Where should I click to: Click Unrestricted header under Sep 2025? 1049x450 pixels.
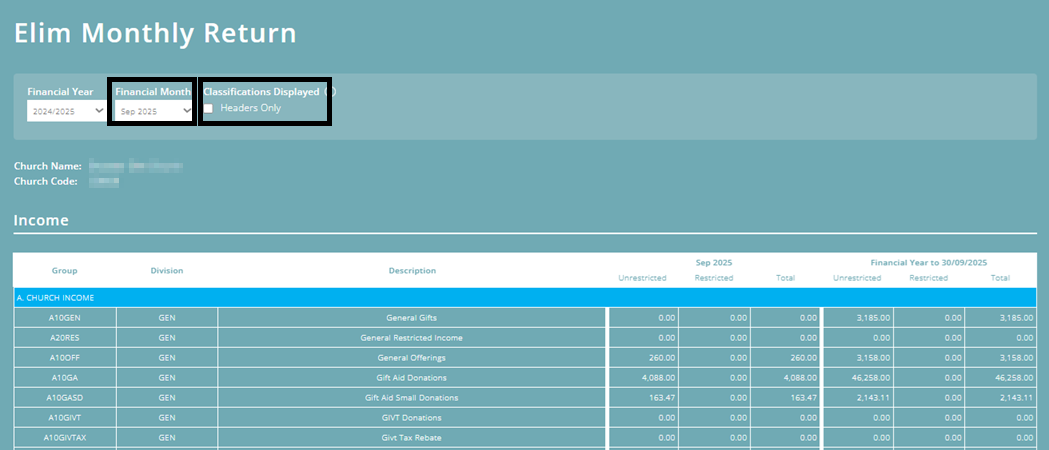click(642, 278)
